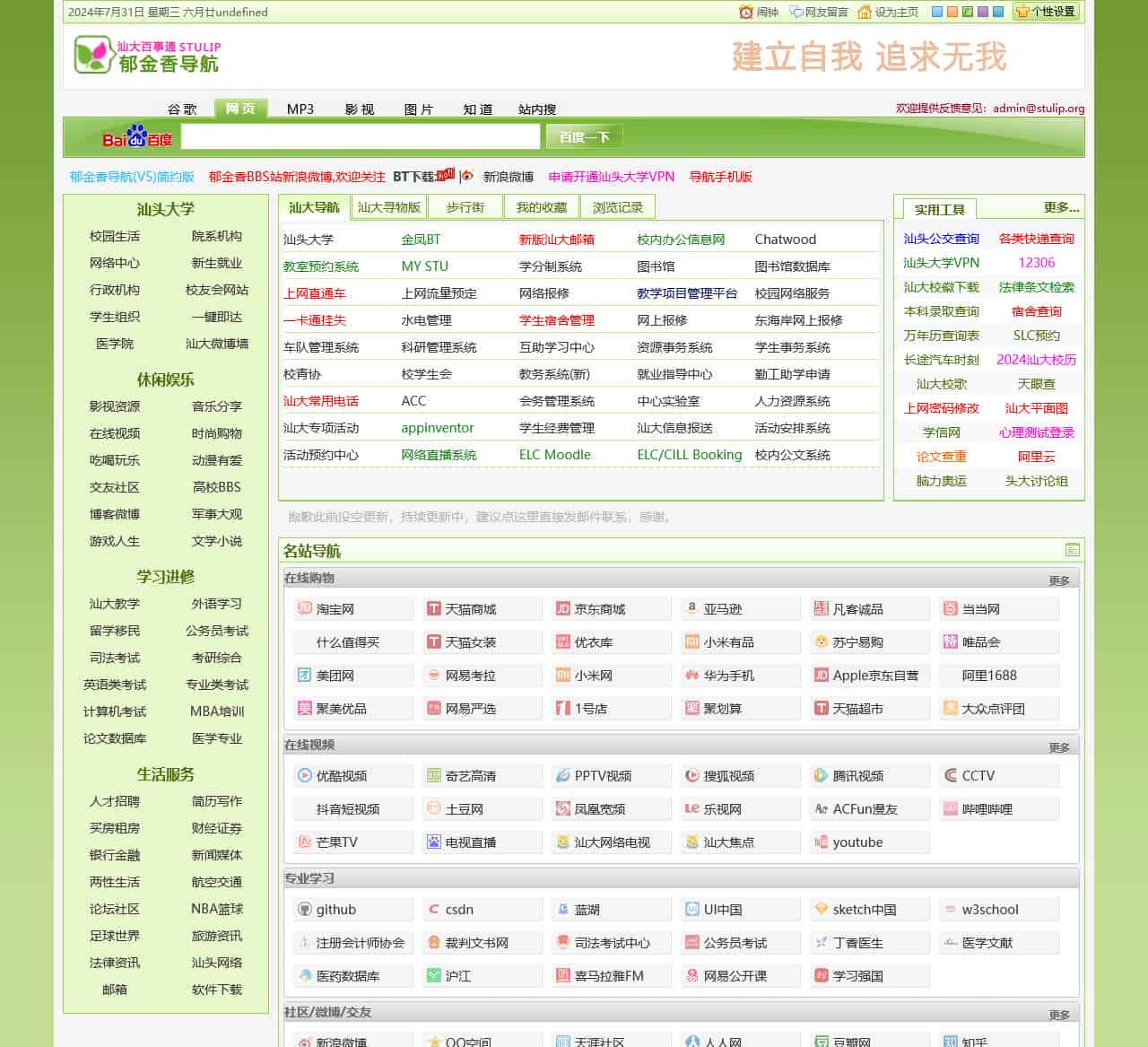Click the 网友留言 speech bubble icon

(795, 12)
